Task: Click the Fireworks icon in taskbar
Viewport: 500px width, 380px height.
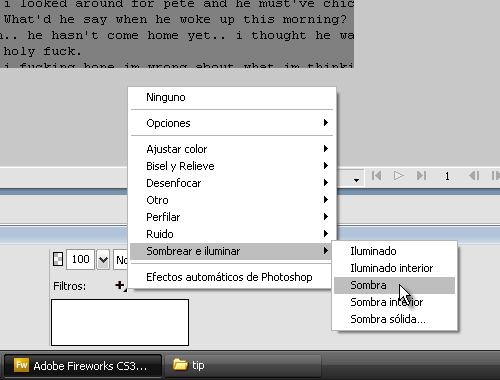Action: [22, 365]
